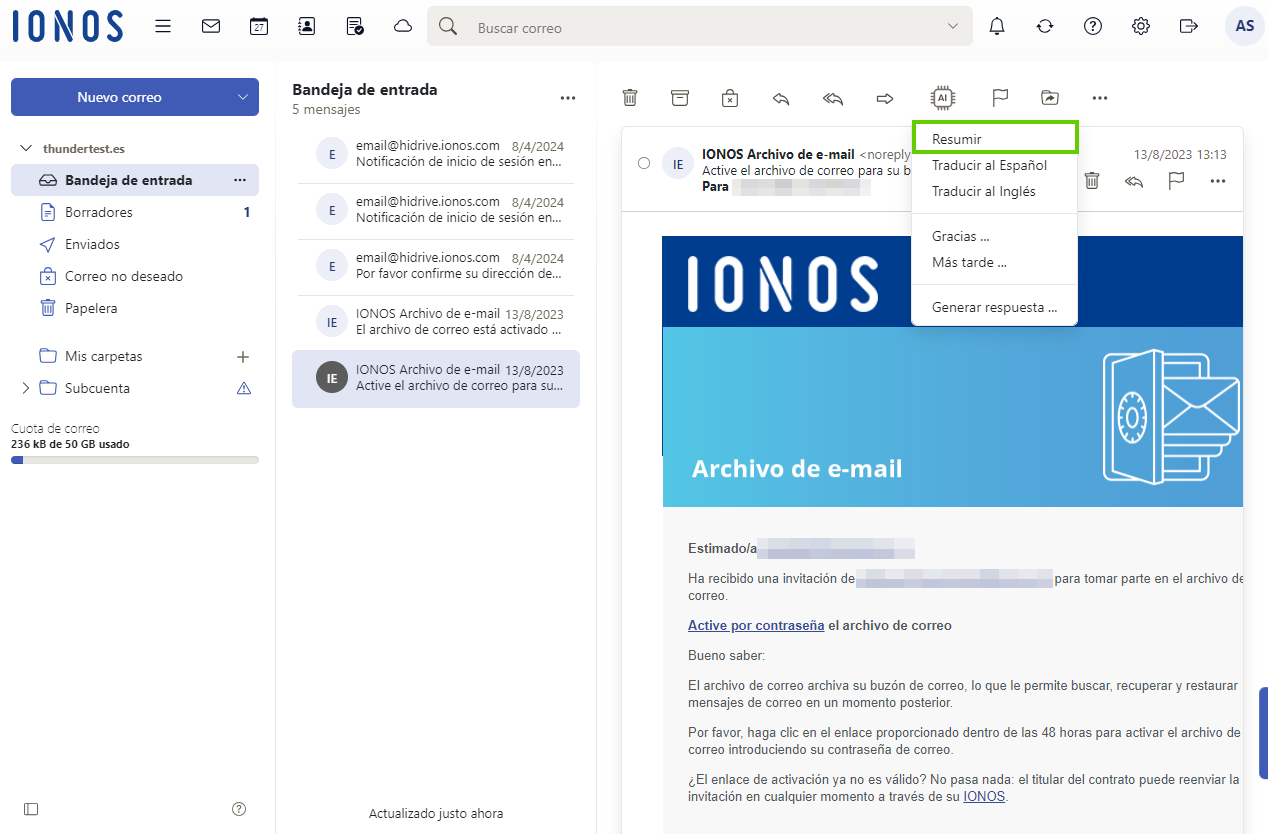This screenshot has height=834, width=1268.
Task: Click the reply icon in message header
Action: coord(1134,181)
